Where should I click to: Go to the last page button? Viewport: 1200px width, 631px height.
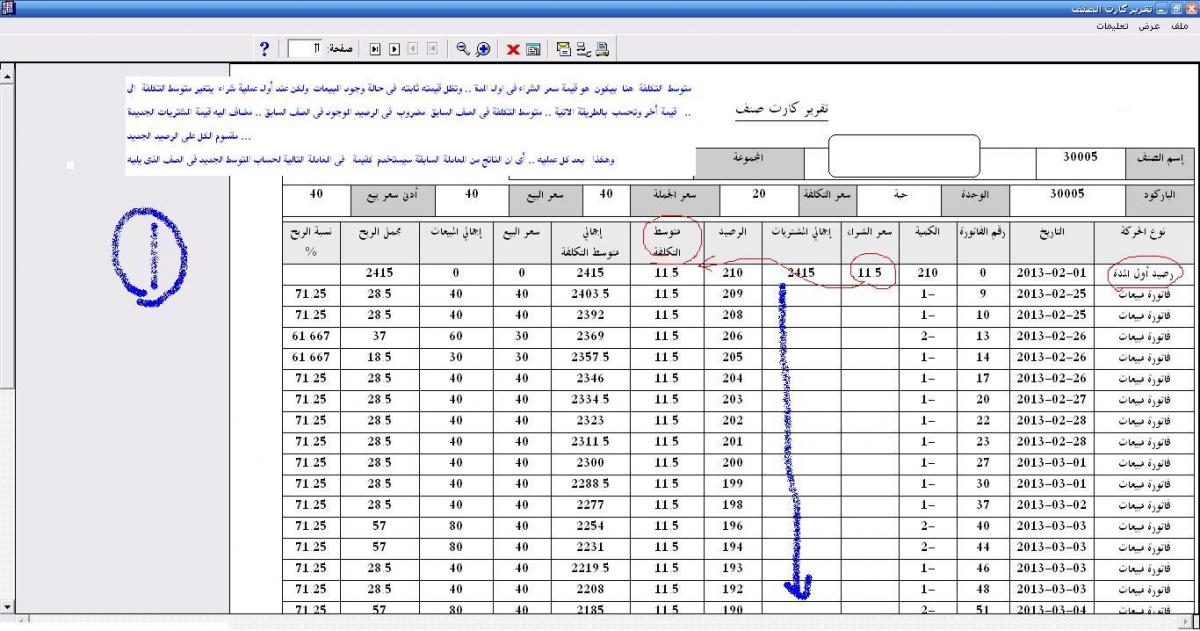click(376, 48)
